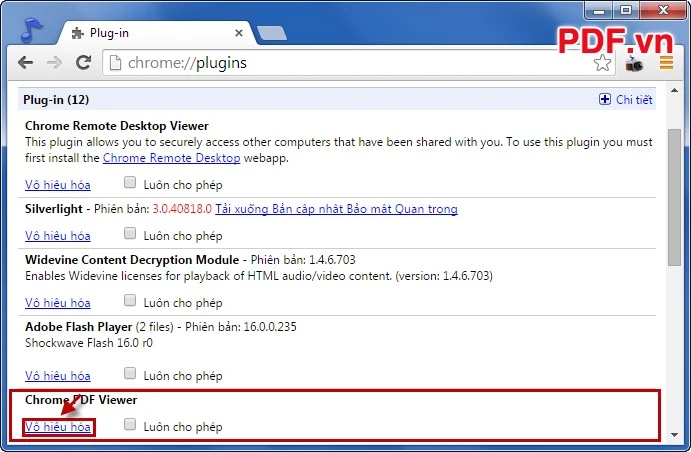Click the Shockwave Flash 16.0 r0 text
Screen dimensions: 691x452
pos(89,343)
